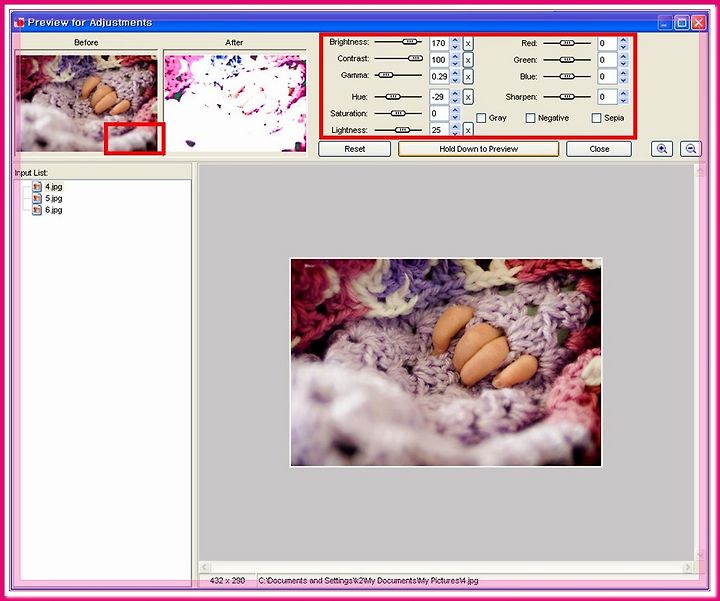Click the Saturation slider handle

click(398, 113)
